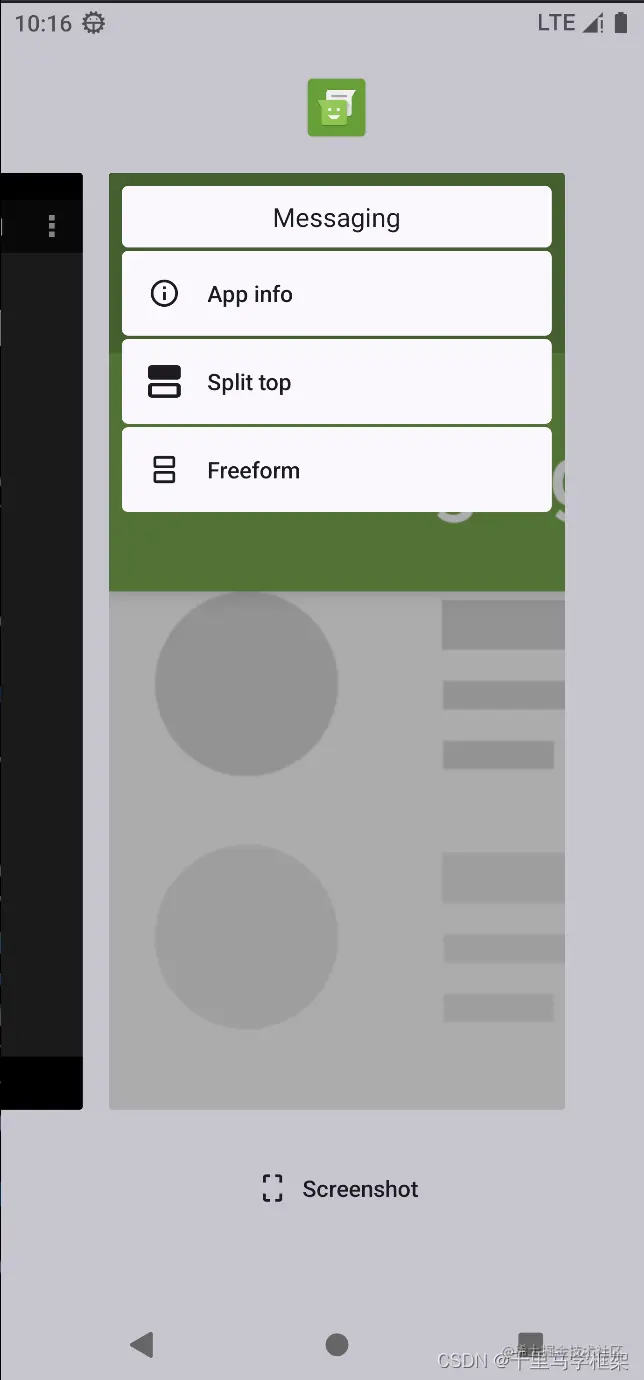This screenshot has width=644, height=1380.
Task: Click the App info circled-i icon
Action: tap(164, 293)
